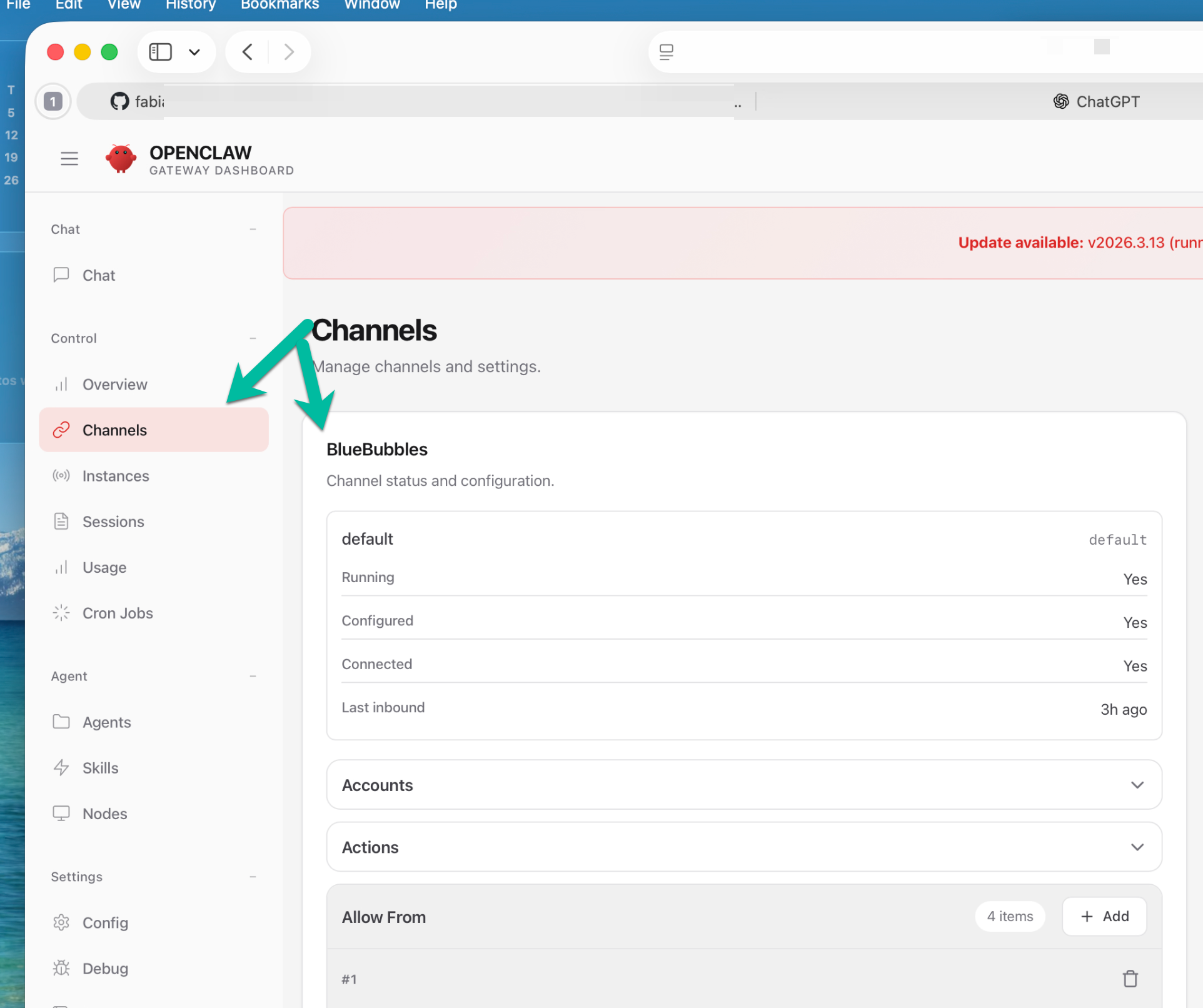
Task: Open the Skills page
Action: click(100, 768)
